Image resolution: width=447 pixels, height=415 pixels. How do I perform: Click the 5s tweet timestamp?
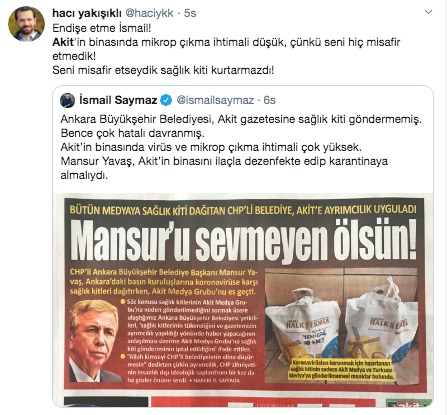click(x=190, y=13)
